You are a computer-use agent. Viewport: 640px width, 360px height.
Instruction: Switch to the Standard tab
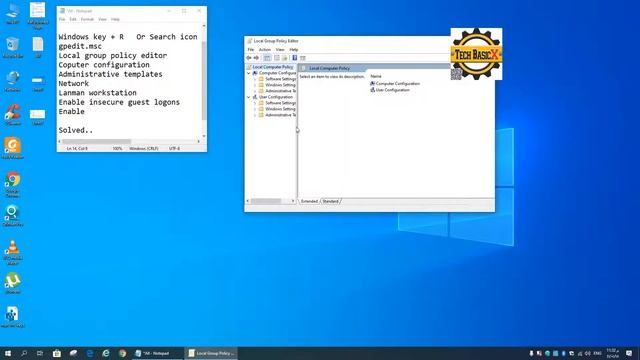pos(330,201)
